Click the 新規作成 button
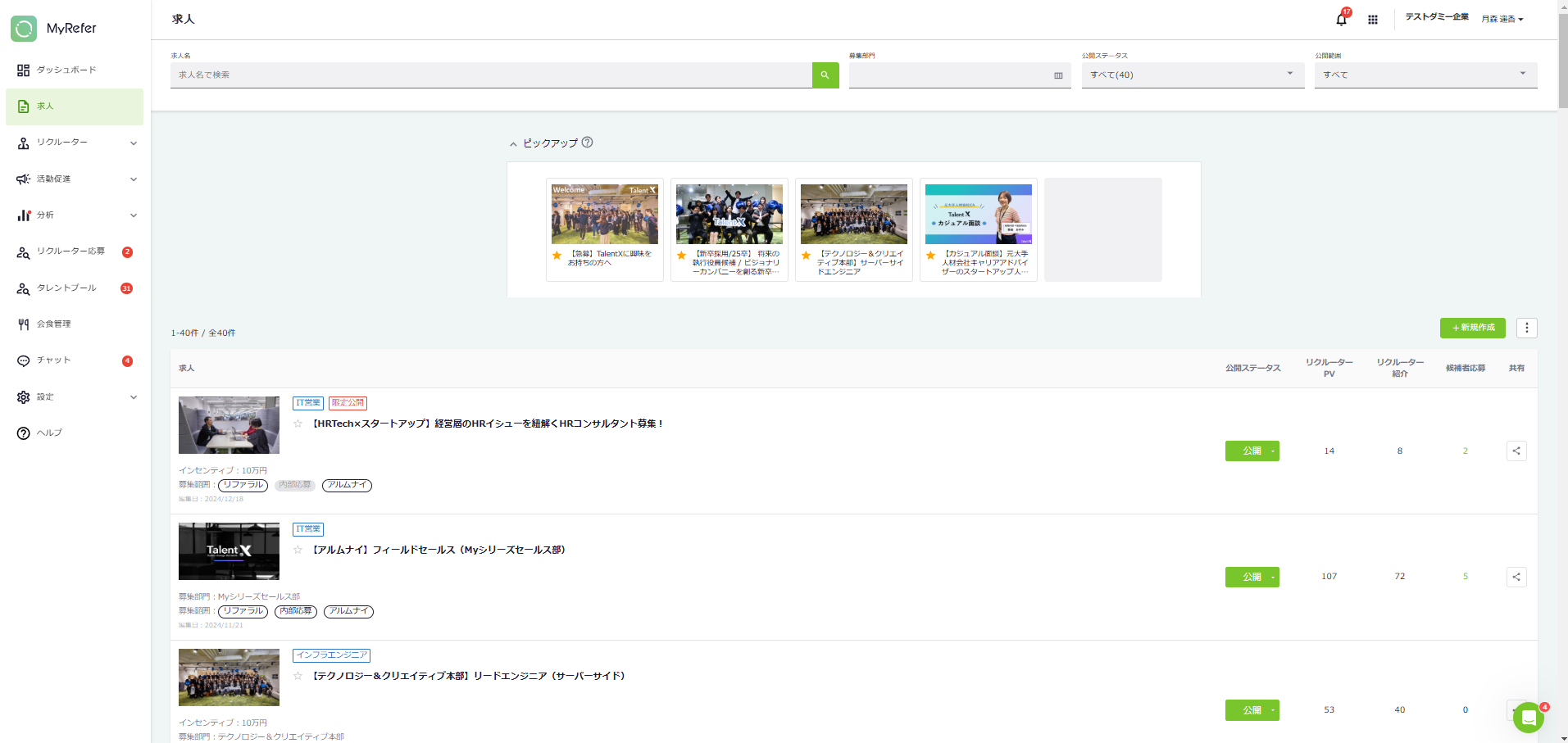The width and height of the screenshot is (1568, 743). pyautogui.click(x=1472, y=328)
